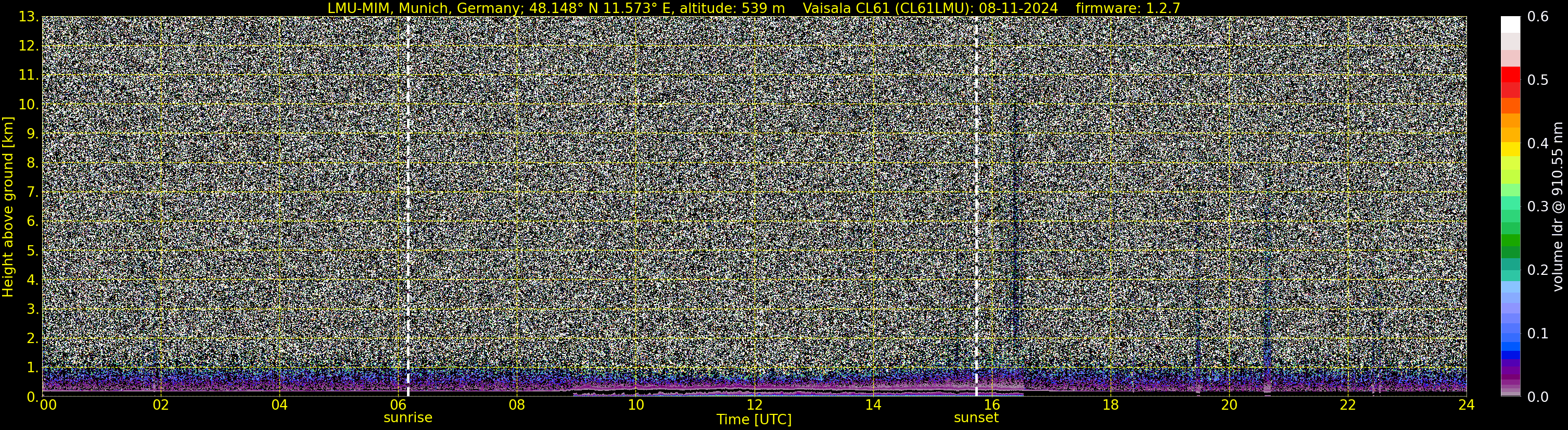Screen dimensions: 1568x430
Task: Click the time axis tick label '10'
Action: point(635,405)
